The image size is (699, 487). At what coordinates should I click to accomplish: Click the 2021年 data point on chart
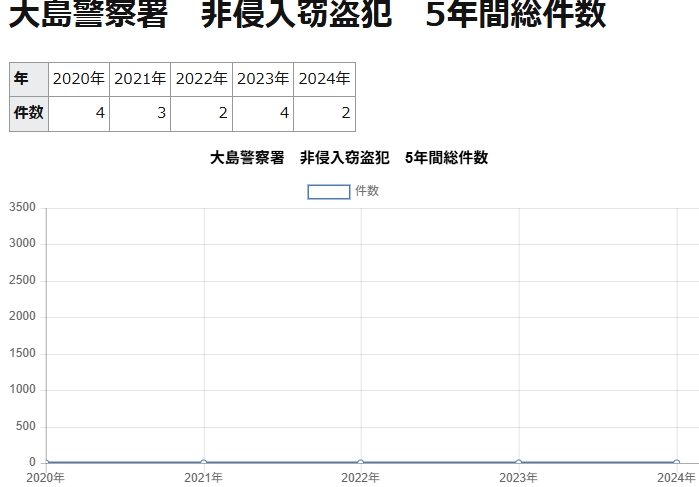204,463
